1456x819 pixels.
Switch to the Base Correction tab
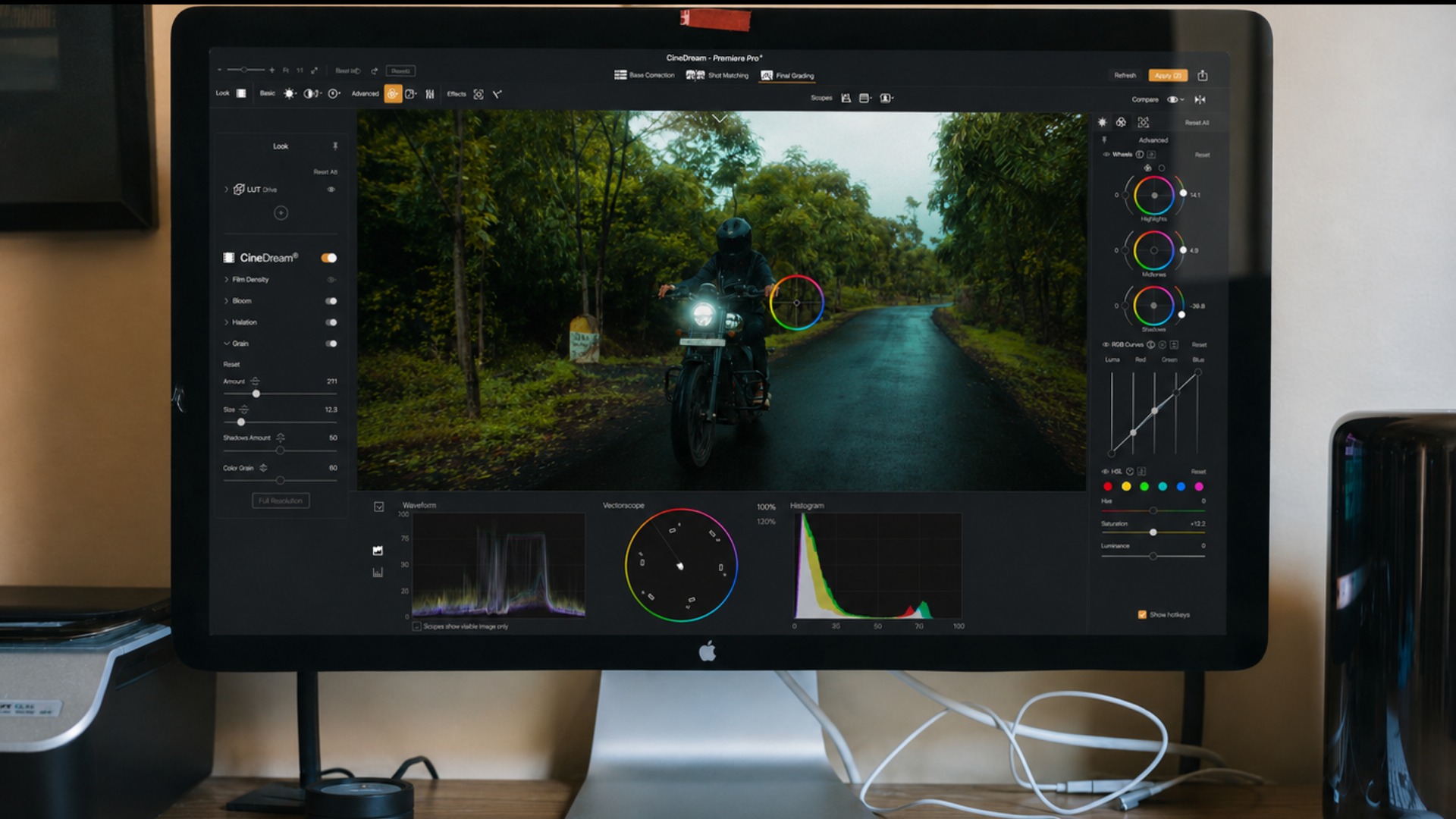coord(644,75)
